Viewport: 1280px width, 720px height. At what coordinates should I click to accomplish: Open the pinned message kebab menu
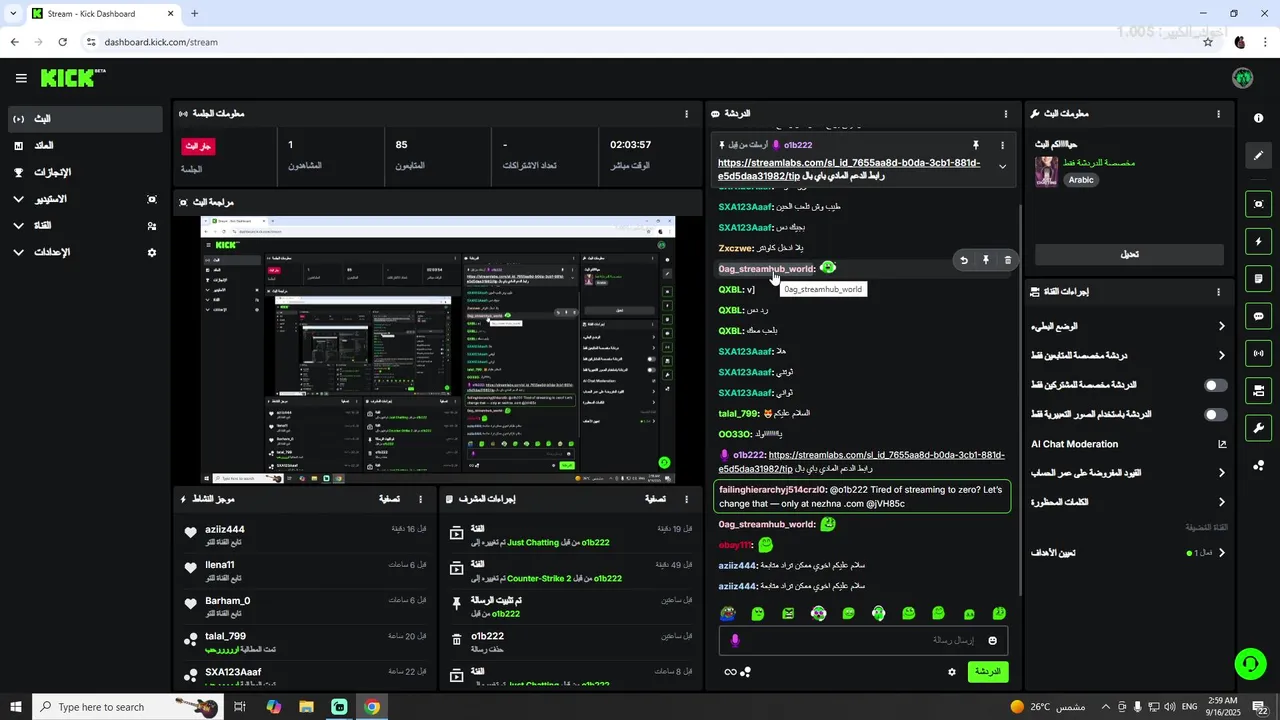(1002, 145)
